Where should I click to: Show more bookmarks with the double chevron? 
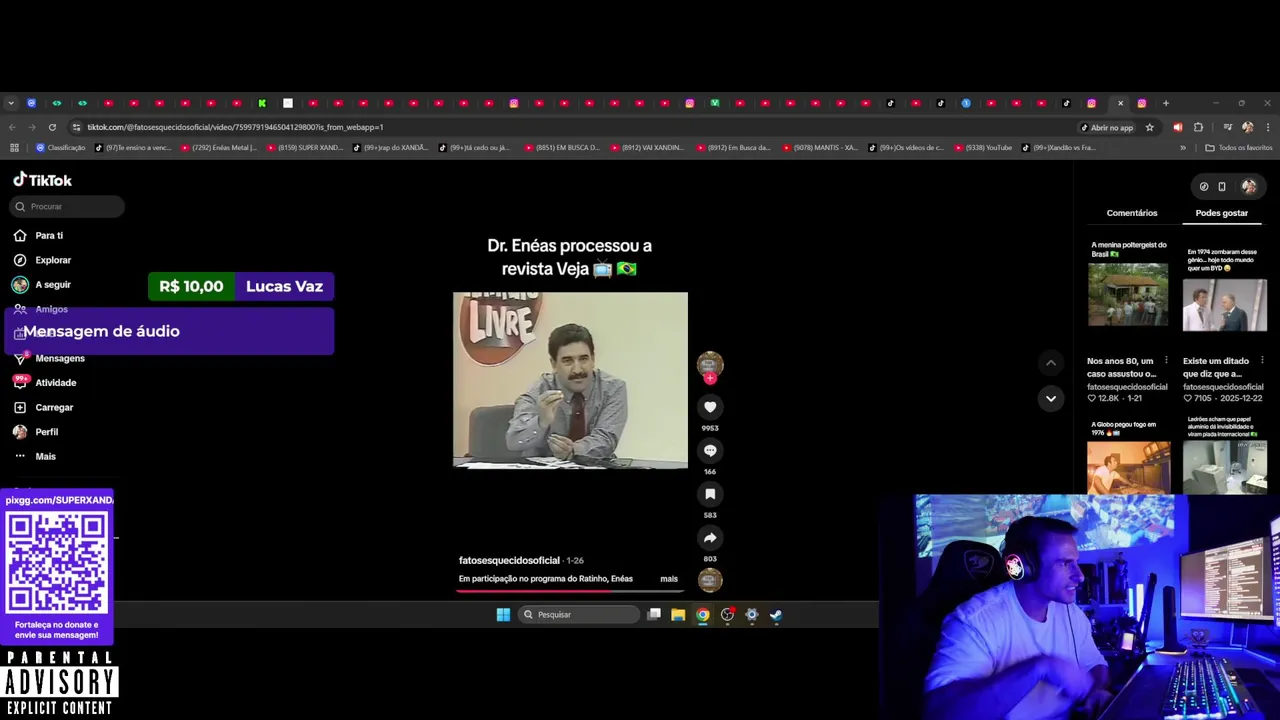tap(1182, 148)
